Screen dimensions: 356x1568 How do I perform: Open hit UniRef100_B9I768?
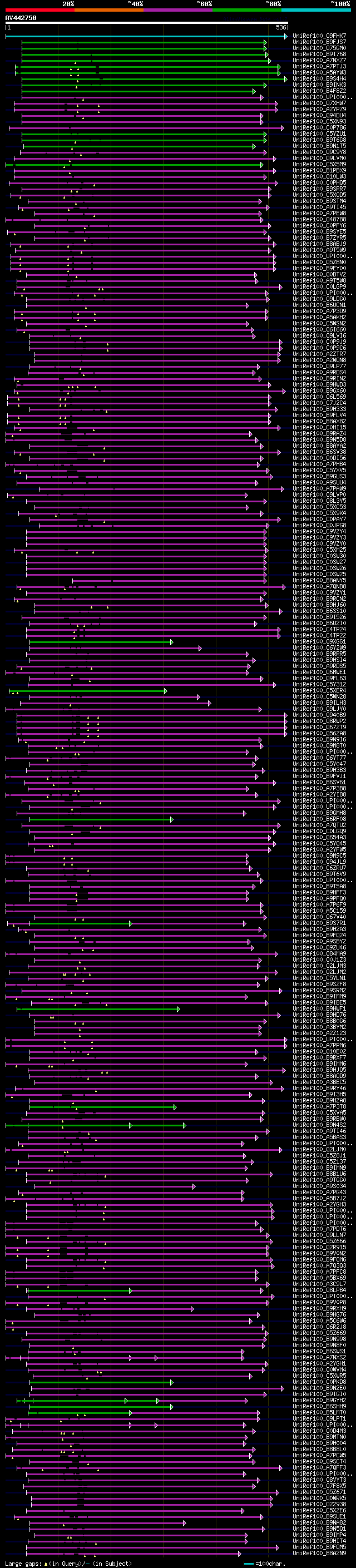coord(319,54)
